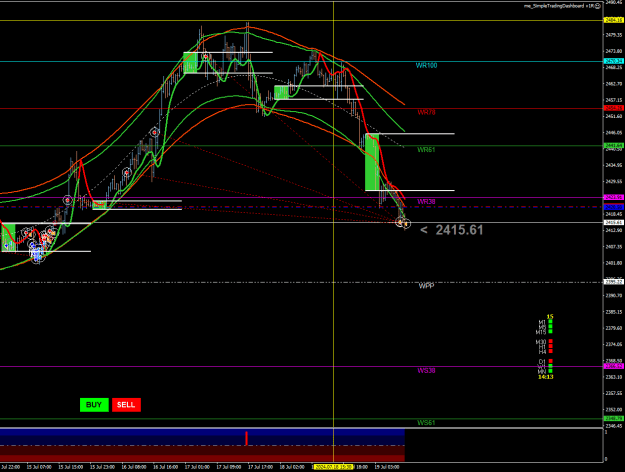Click the 17 Jul 17:00 time axis label

click(260, 467)
